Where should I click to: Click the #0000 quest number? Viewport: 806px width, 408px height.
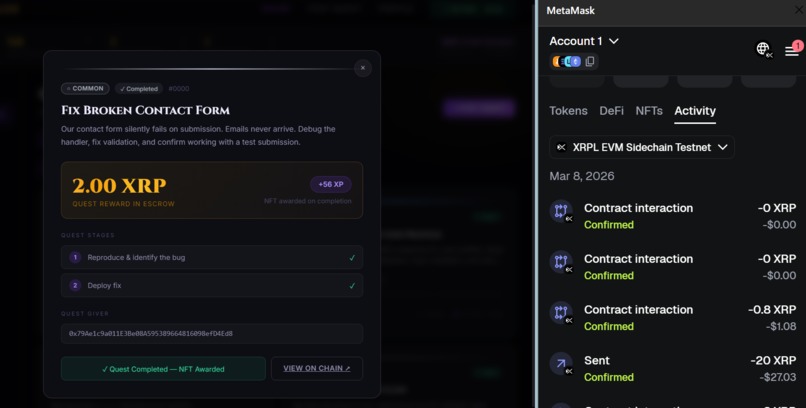pos(178,89)
